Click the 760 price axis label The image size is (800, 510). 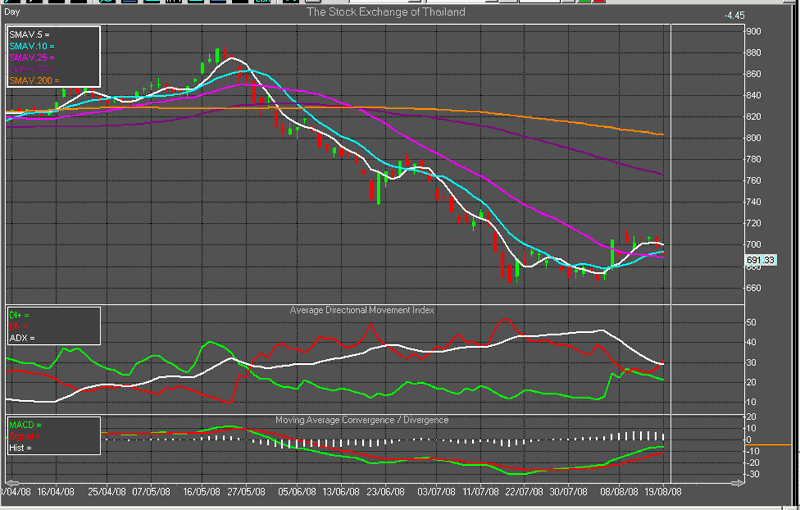tap(754, 181)
